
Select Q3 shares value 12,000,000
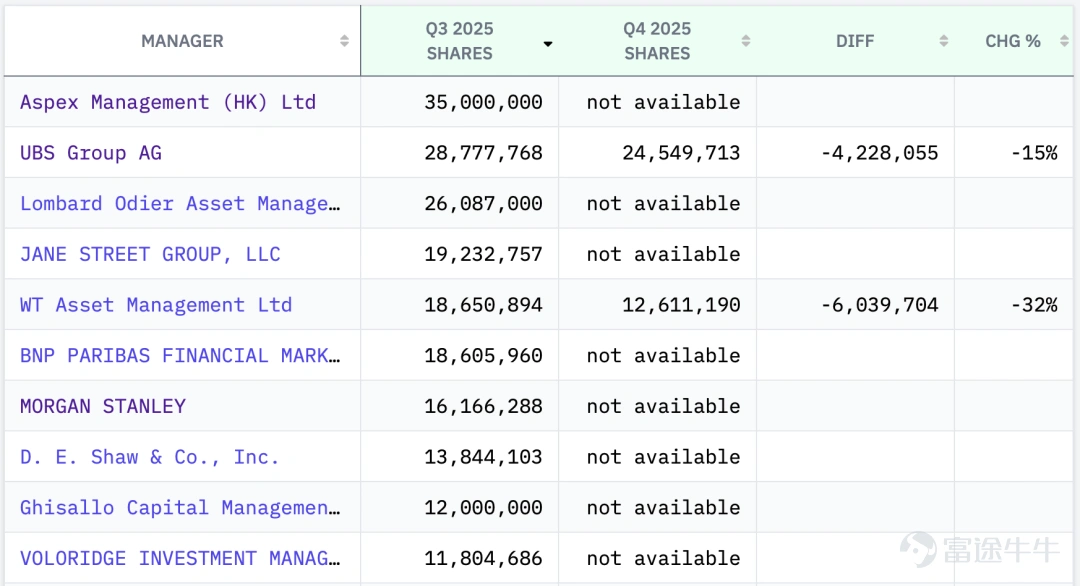click(484, 508)
